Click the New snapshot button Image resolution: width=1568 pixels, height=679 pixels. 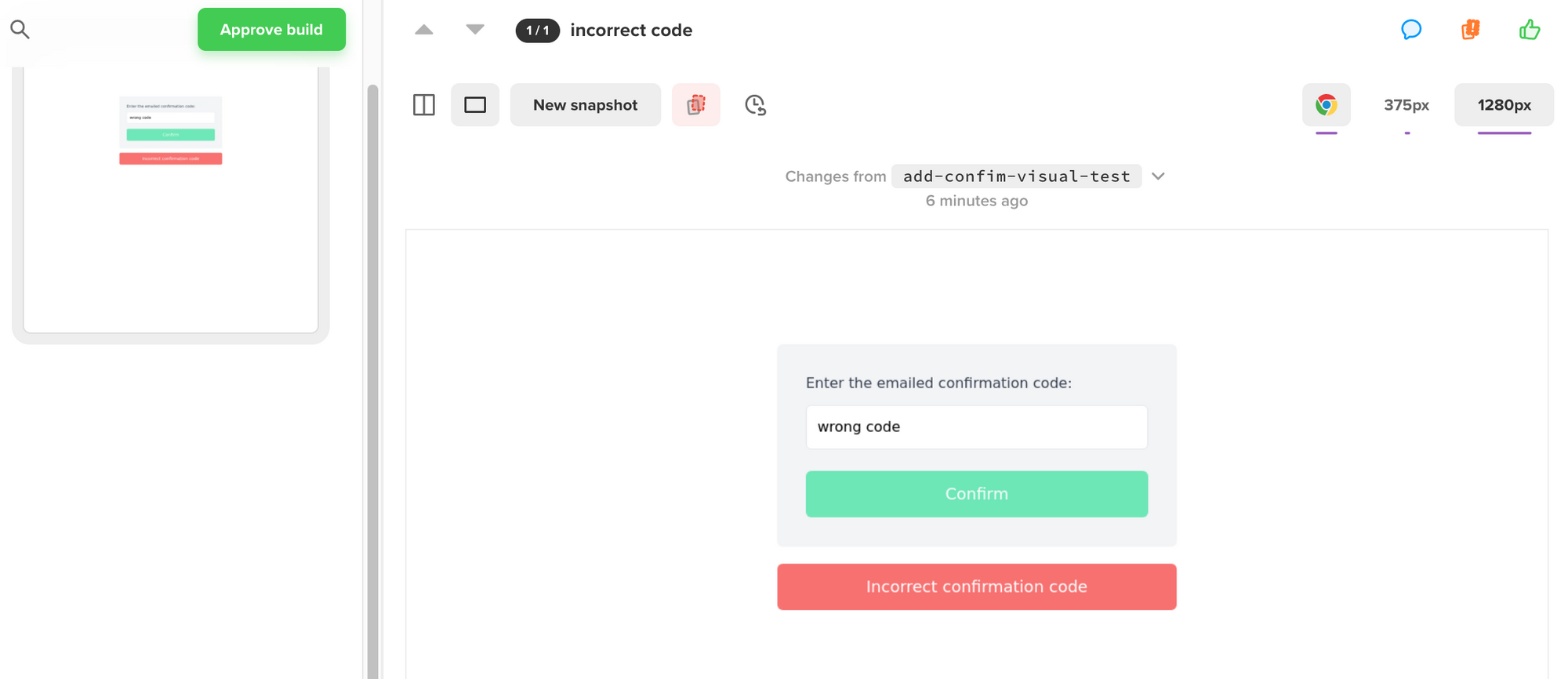[x=586, y=105]
